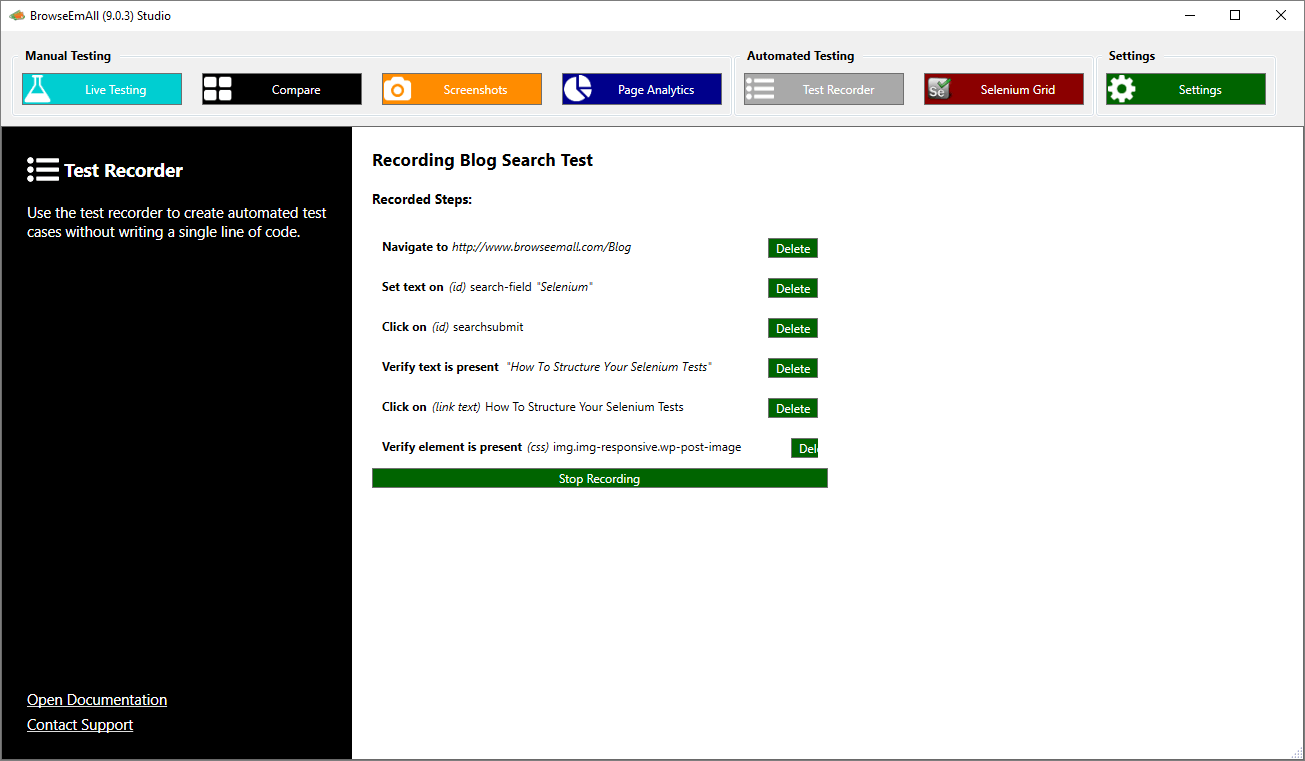Viewport: 1305px width, 761px height.
Task: Click the Selenium Grid Se icon
Action: (x=938, y=89)
